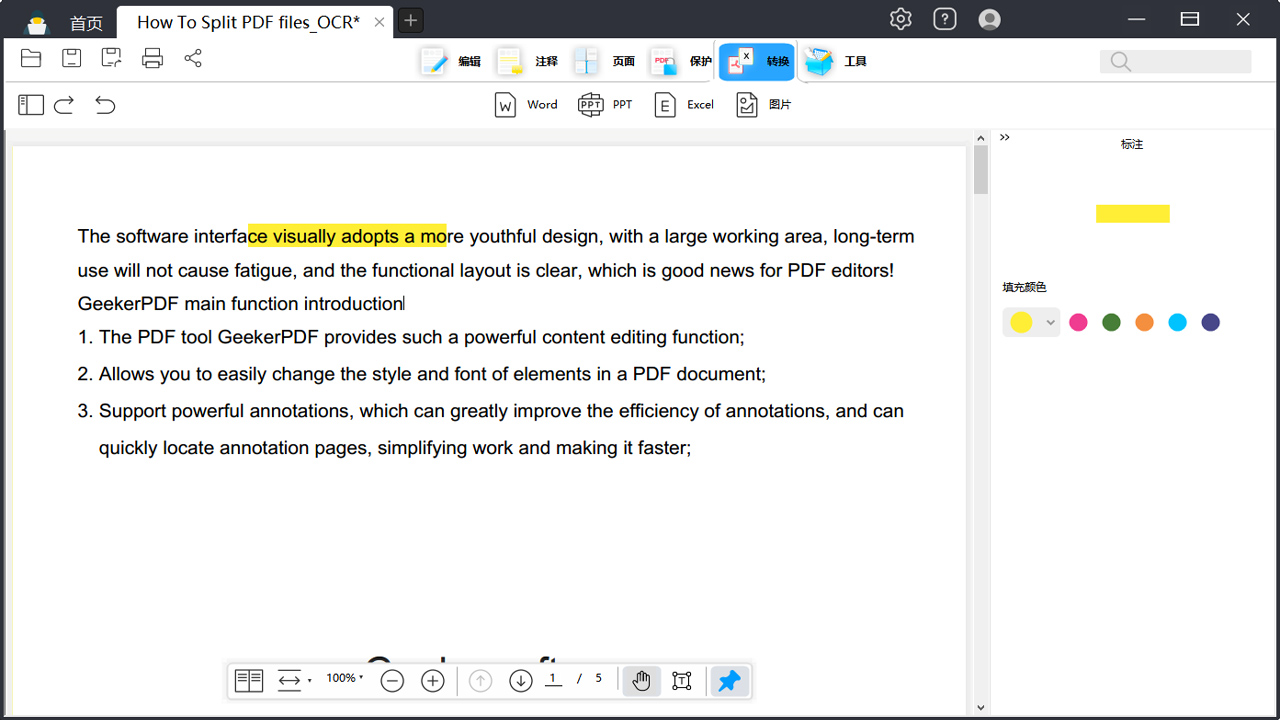Click the zoom out minus icon
Screen dimensions: 1280x720
[392, 681]
